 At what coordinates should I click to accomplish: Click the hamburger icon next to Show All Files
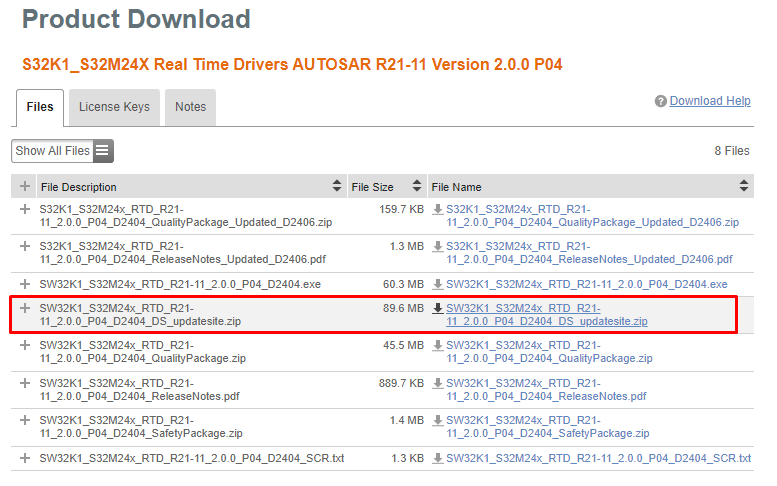[103, 151]
